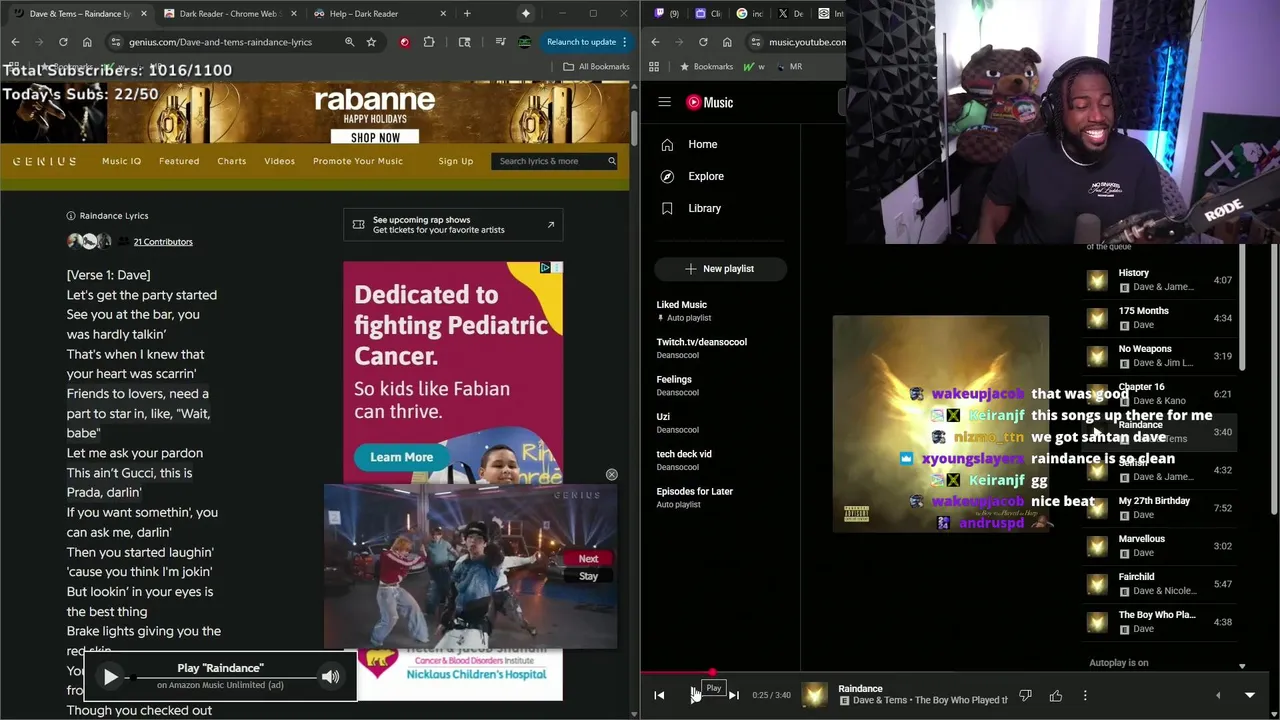Play History by Dave & James in queue
The image size is (1280, 720).
1160,280
